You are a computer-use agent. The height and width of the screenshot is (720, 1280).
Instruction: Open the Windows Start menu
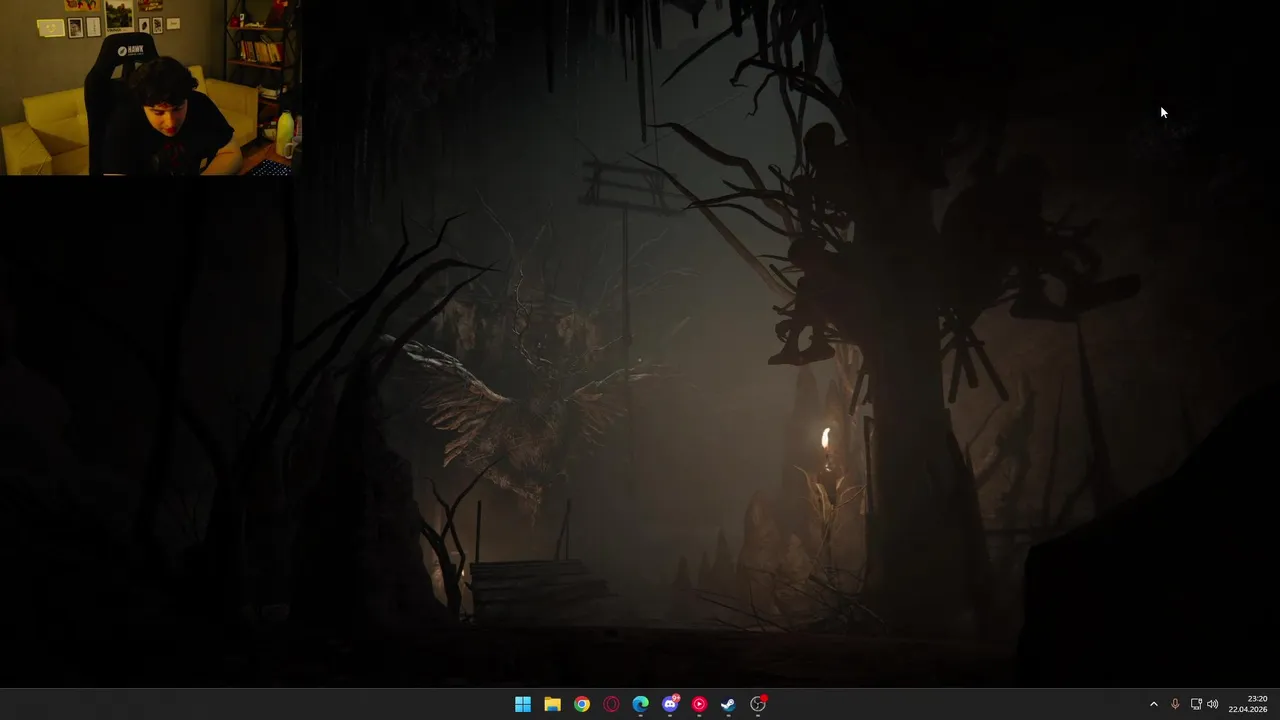click(x=523, y=704)
